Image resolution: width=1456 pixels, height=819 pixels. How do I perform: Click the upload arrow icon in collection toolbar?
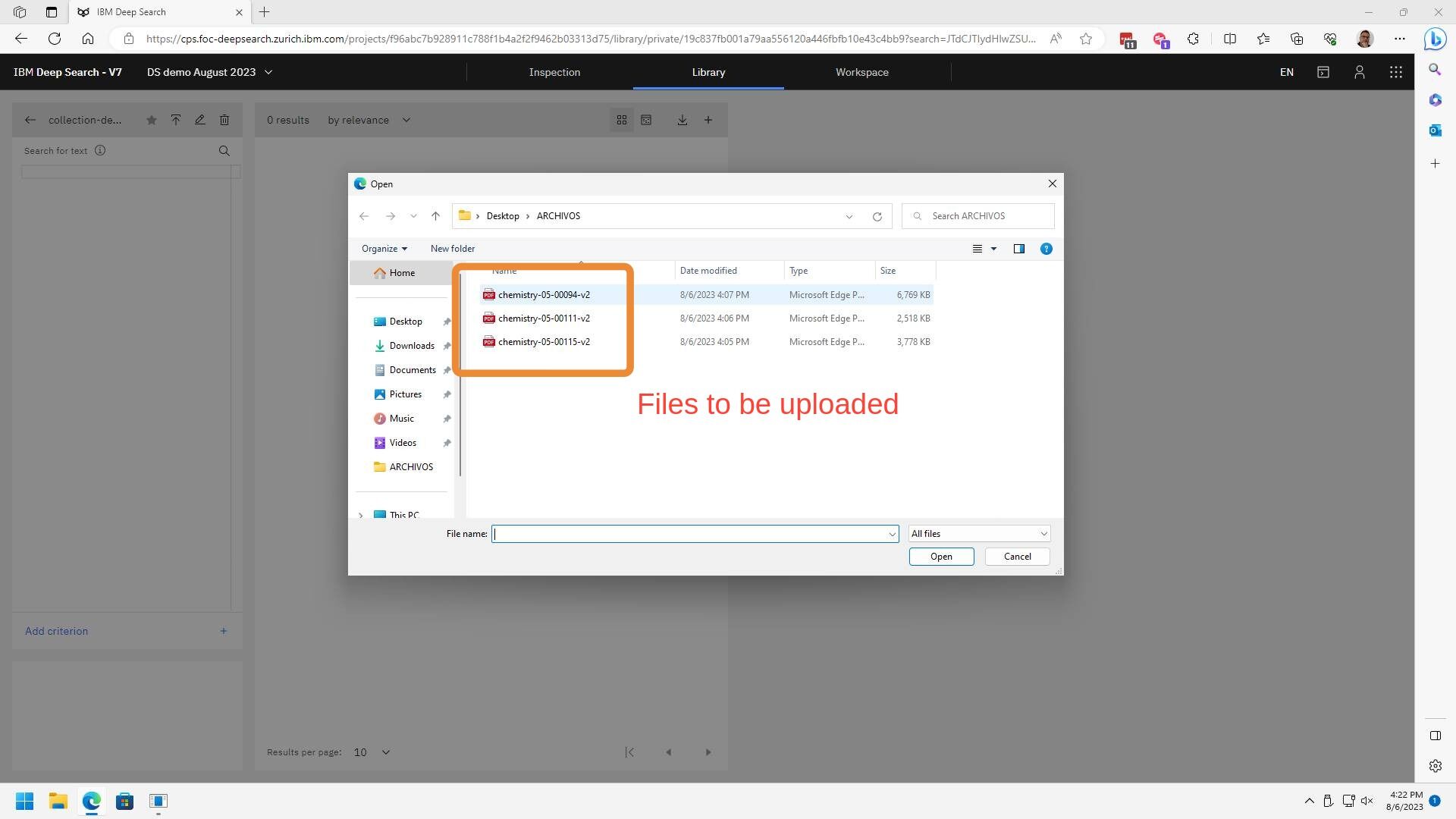(x=176, y=120)
